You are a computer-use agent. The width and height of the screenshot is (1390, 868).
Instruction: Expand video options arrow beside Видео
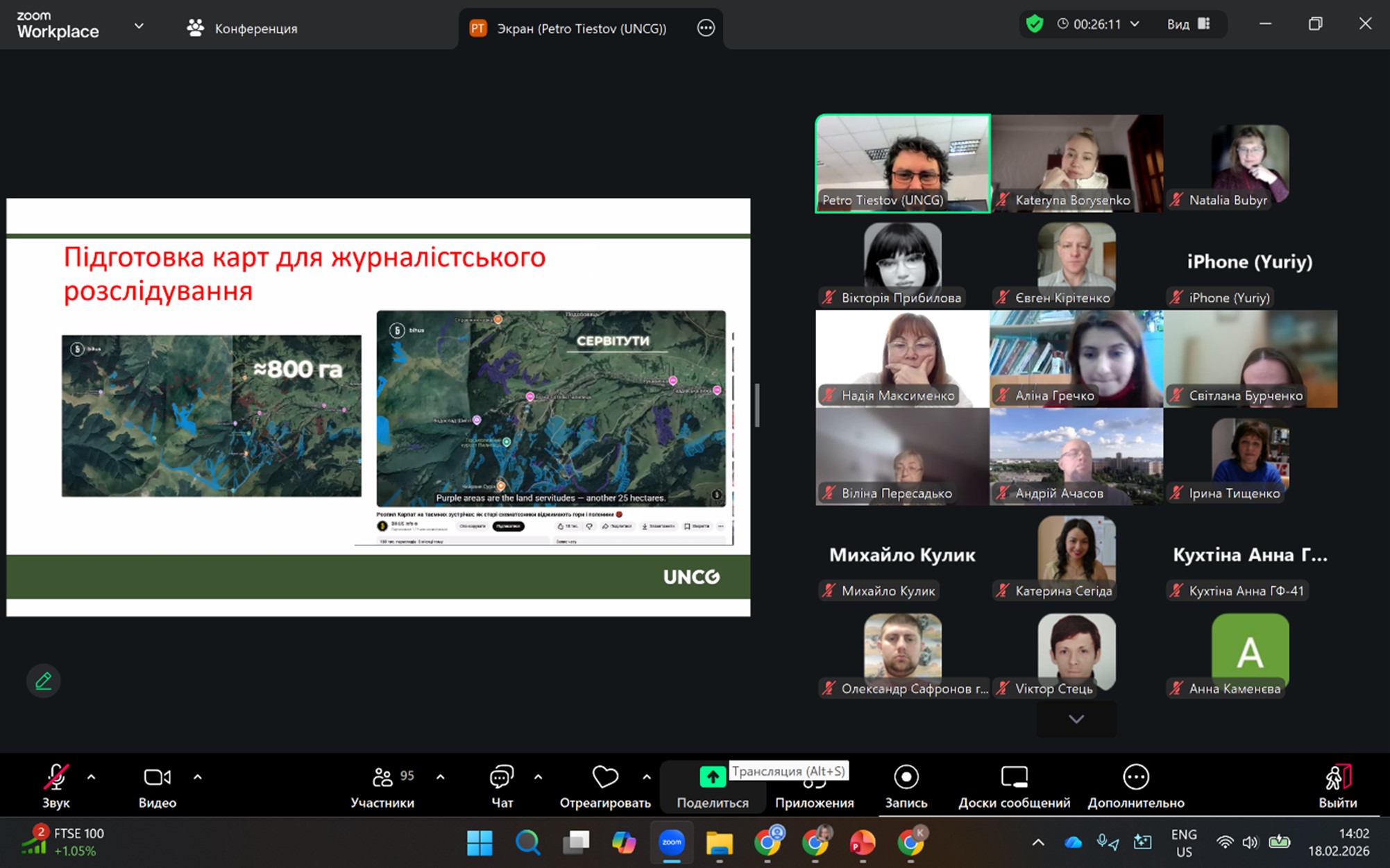(x=198, y=777)
